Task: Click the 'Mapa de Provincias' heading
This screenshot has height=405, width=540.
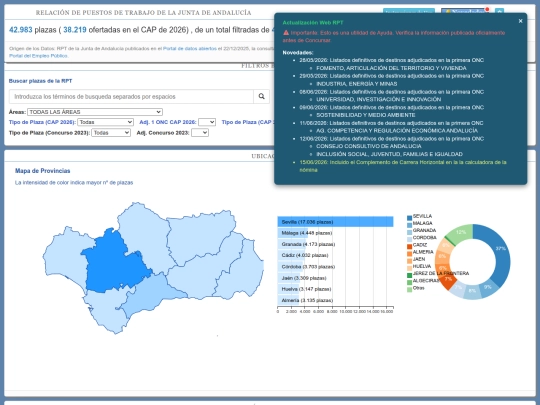Action: coord(43,171)
